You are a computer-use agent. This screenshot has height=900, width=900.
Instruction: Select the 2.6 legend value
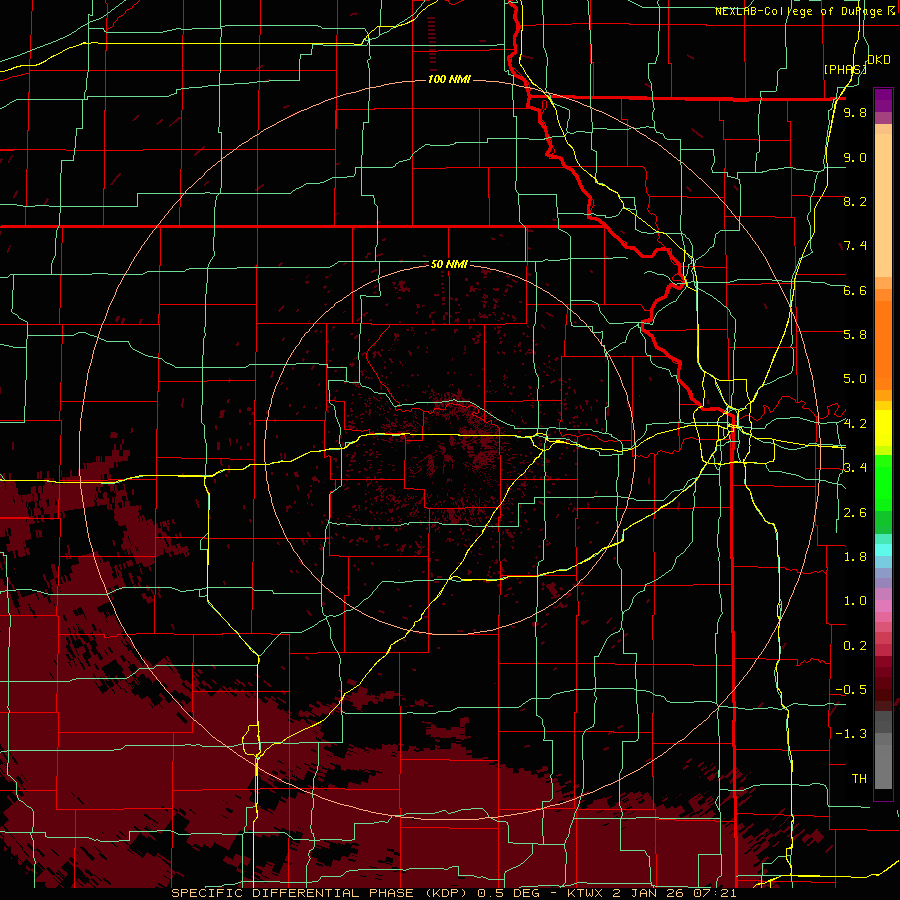[855, 513]
